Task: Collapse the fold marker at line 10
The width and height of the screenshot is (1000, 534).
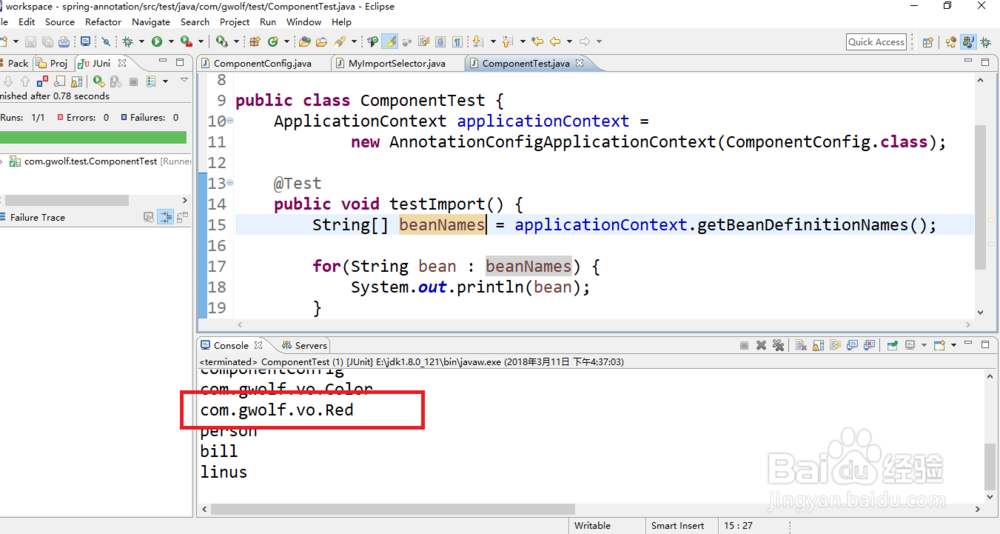Action: [230, 121]
